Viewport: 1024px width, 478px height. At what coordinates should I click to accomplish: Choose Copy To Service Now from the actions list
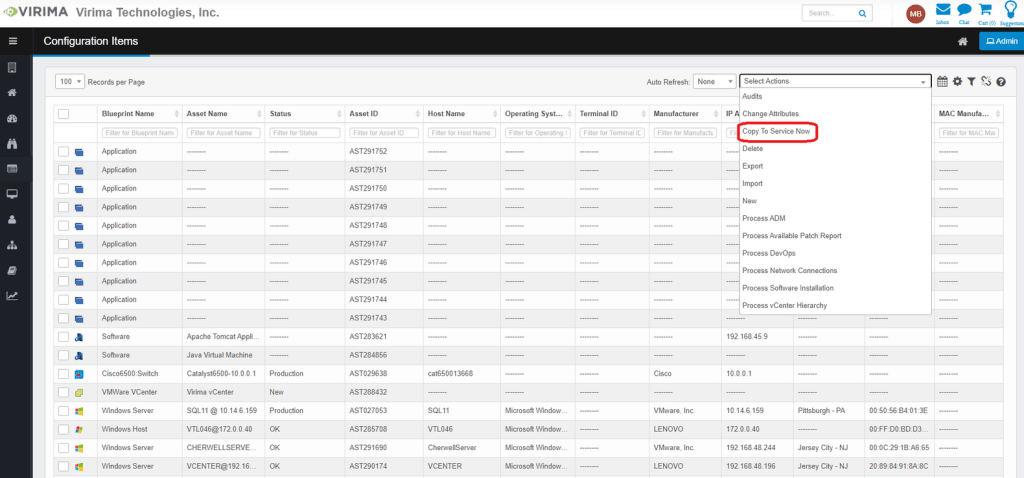776,132
